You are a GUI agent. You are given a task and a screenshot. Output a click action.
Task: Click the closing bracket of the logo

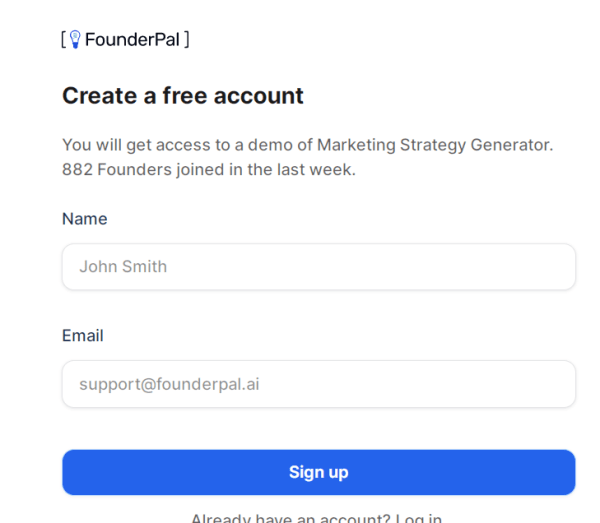click(186, 40)
